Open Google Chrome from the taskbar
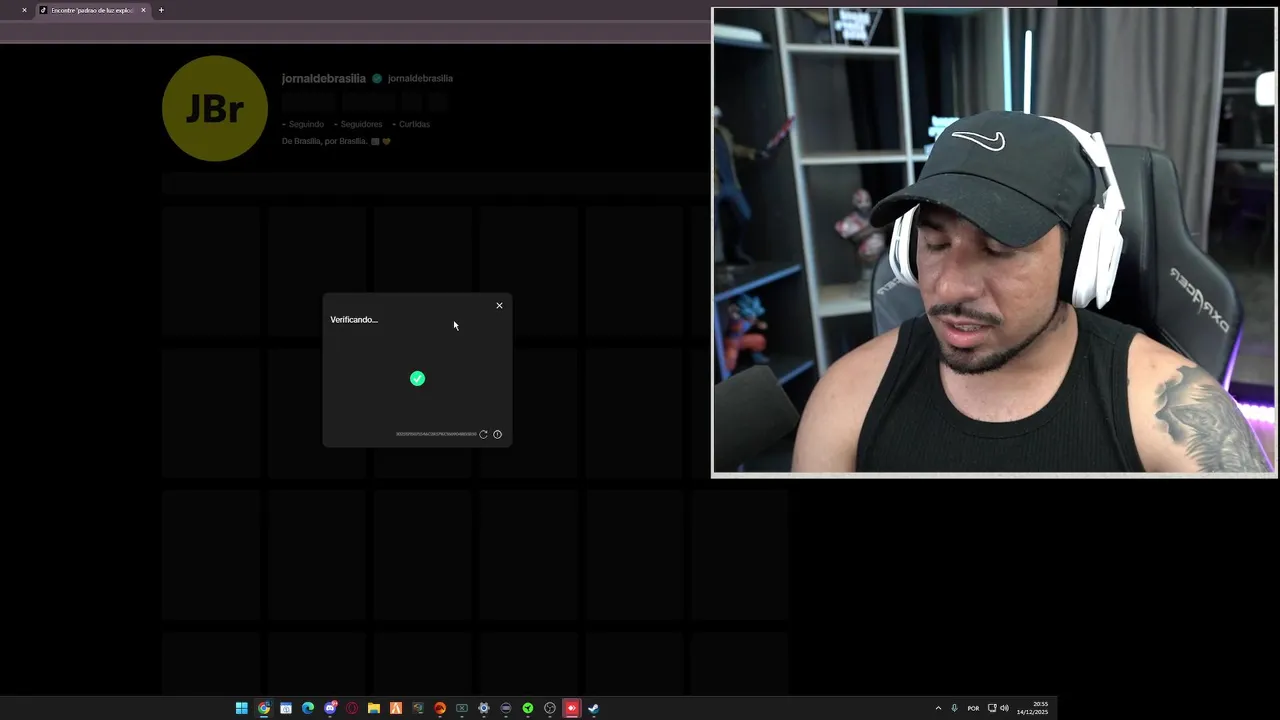 pyautogui.click(x=264, y=708)
